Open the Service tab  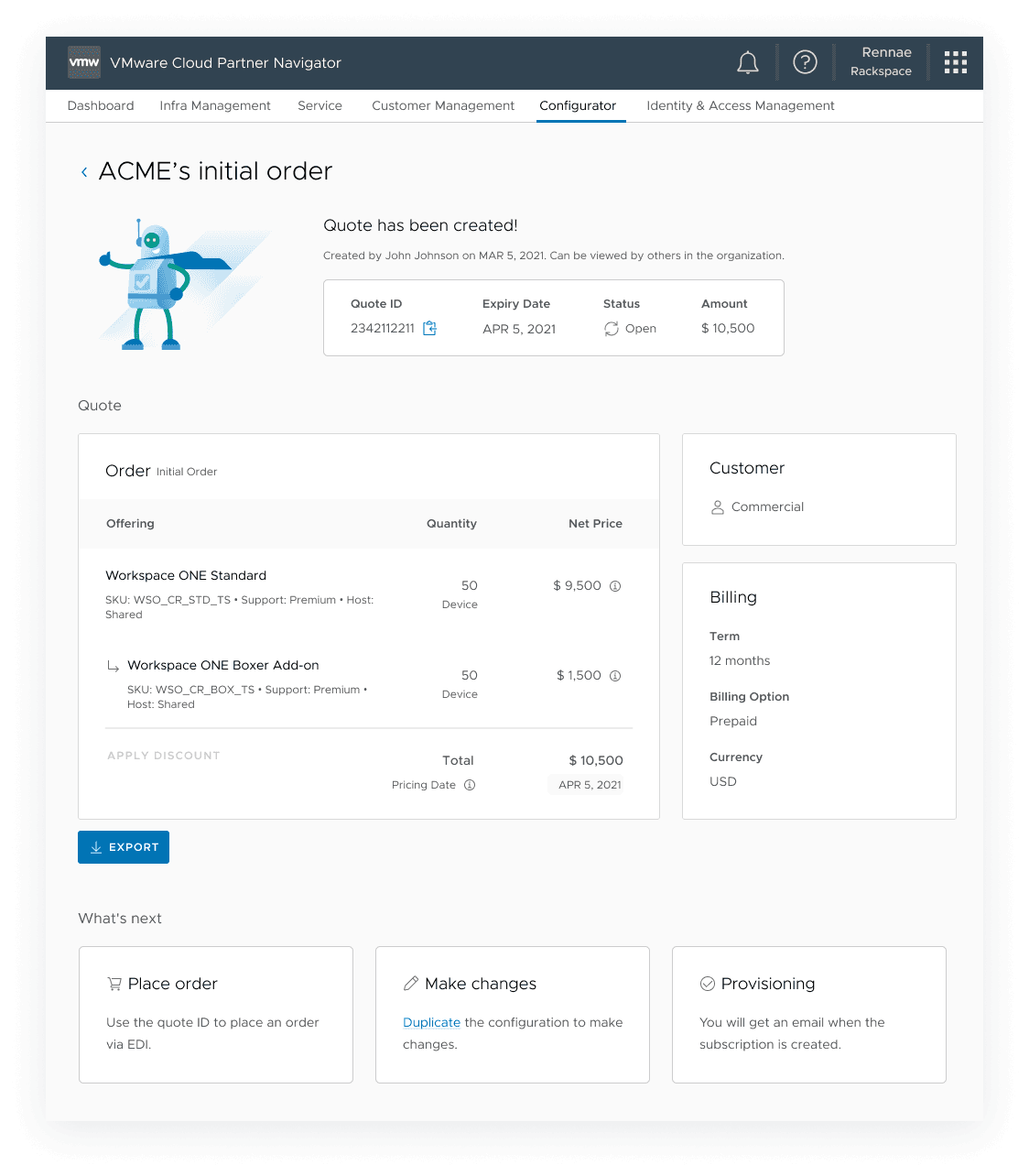[320, 105]
